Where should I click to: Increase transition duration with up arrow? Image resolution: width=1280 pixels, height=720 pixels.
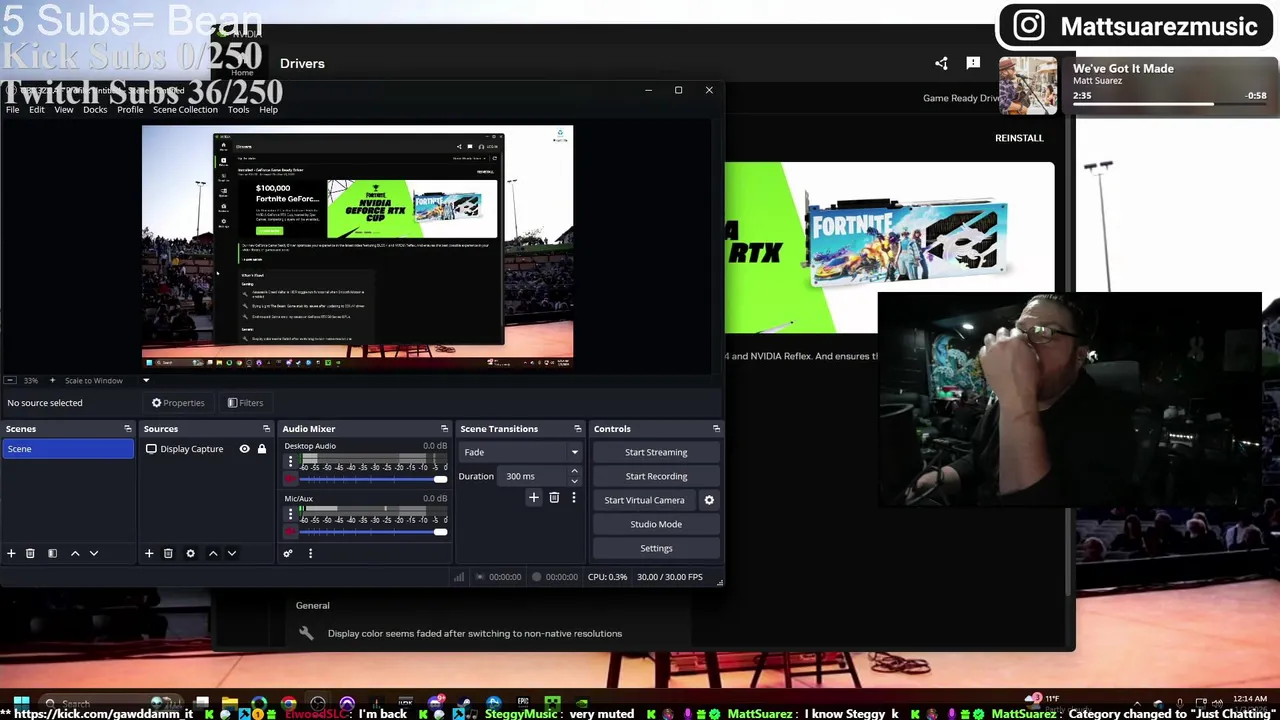point(574,471)
